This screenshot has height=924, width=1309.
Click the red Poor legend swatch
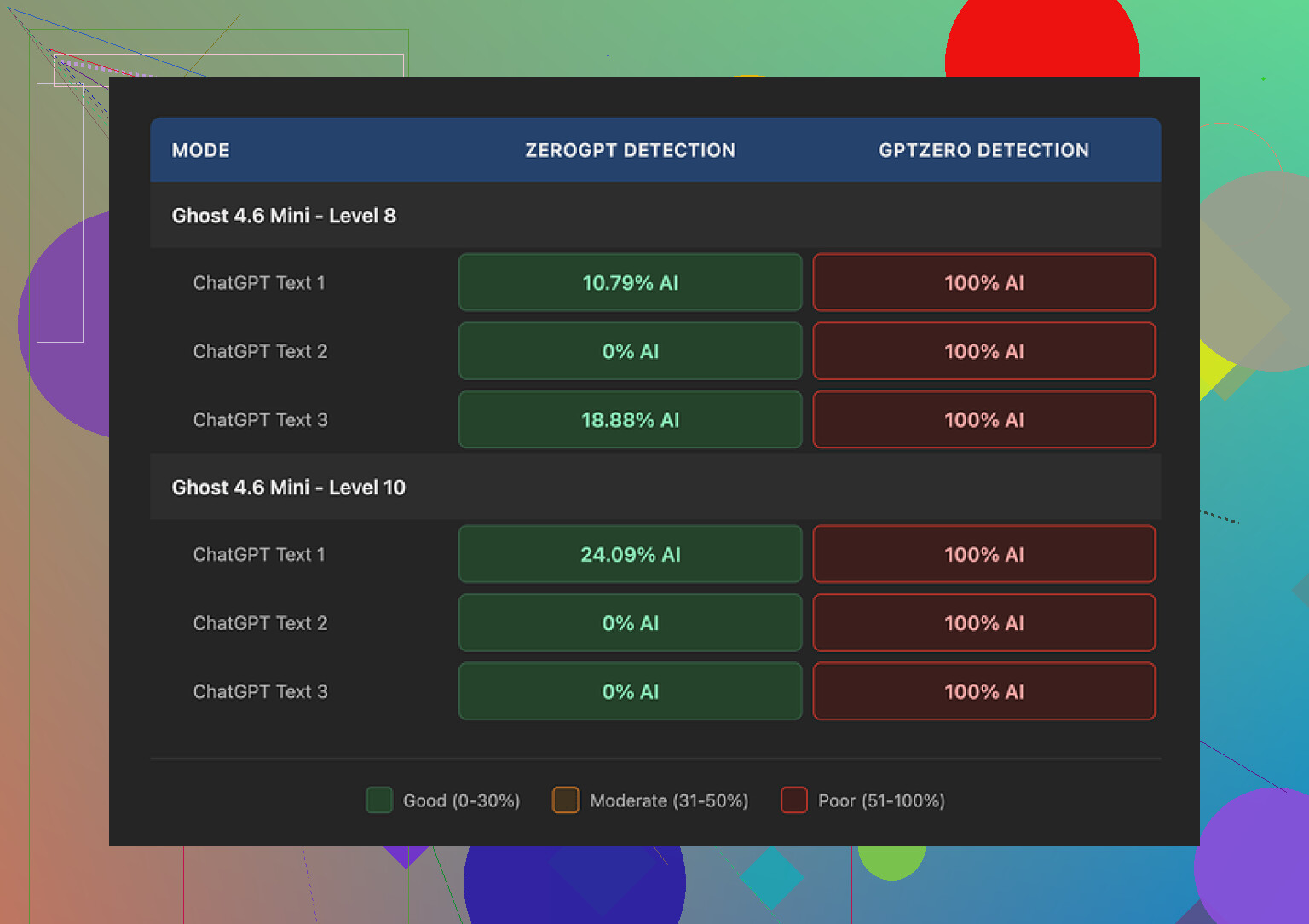tap(794, 800)
